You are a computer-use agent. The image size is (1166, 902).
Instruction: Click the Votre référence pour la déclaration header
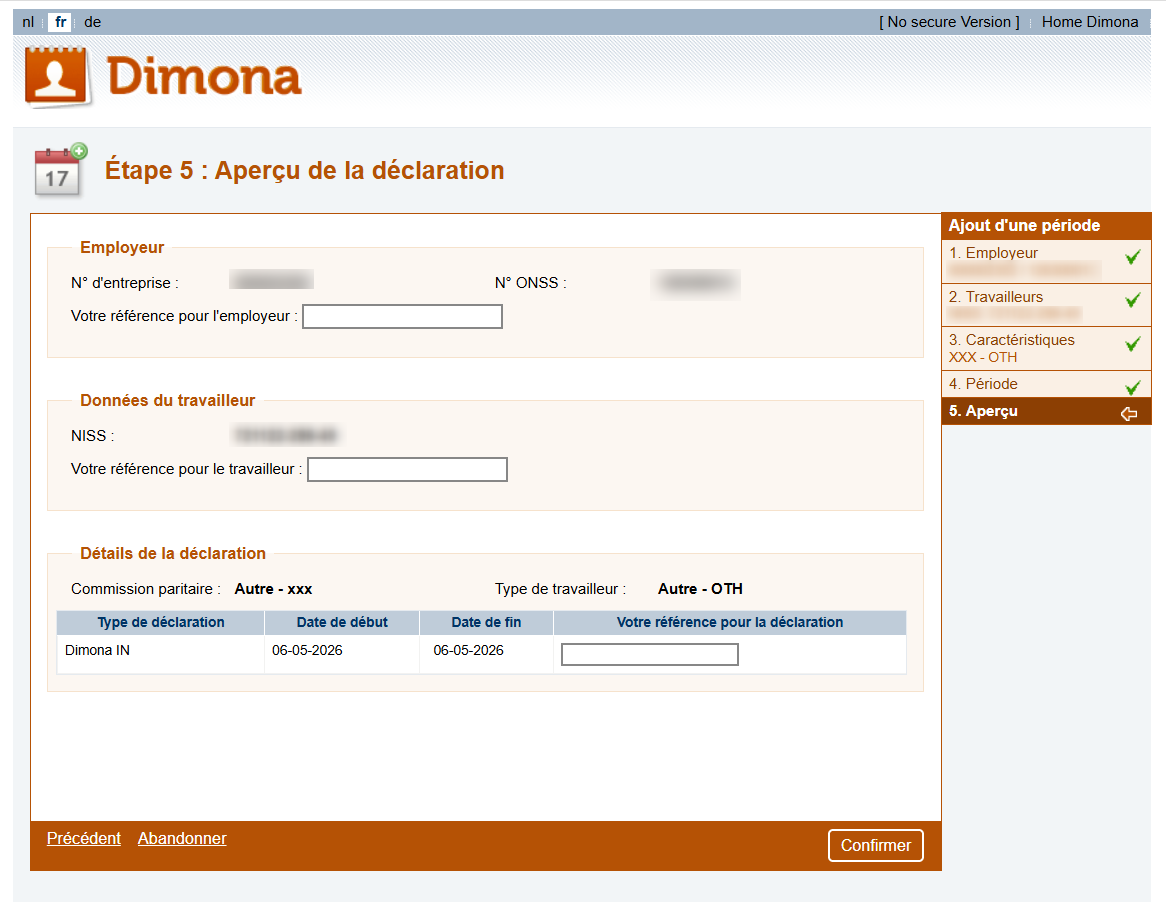coord(729,622)
